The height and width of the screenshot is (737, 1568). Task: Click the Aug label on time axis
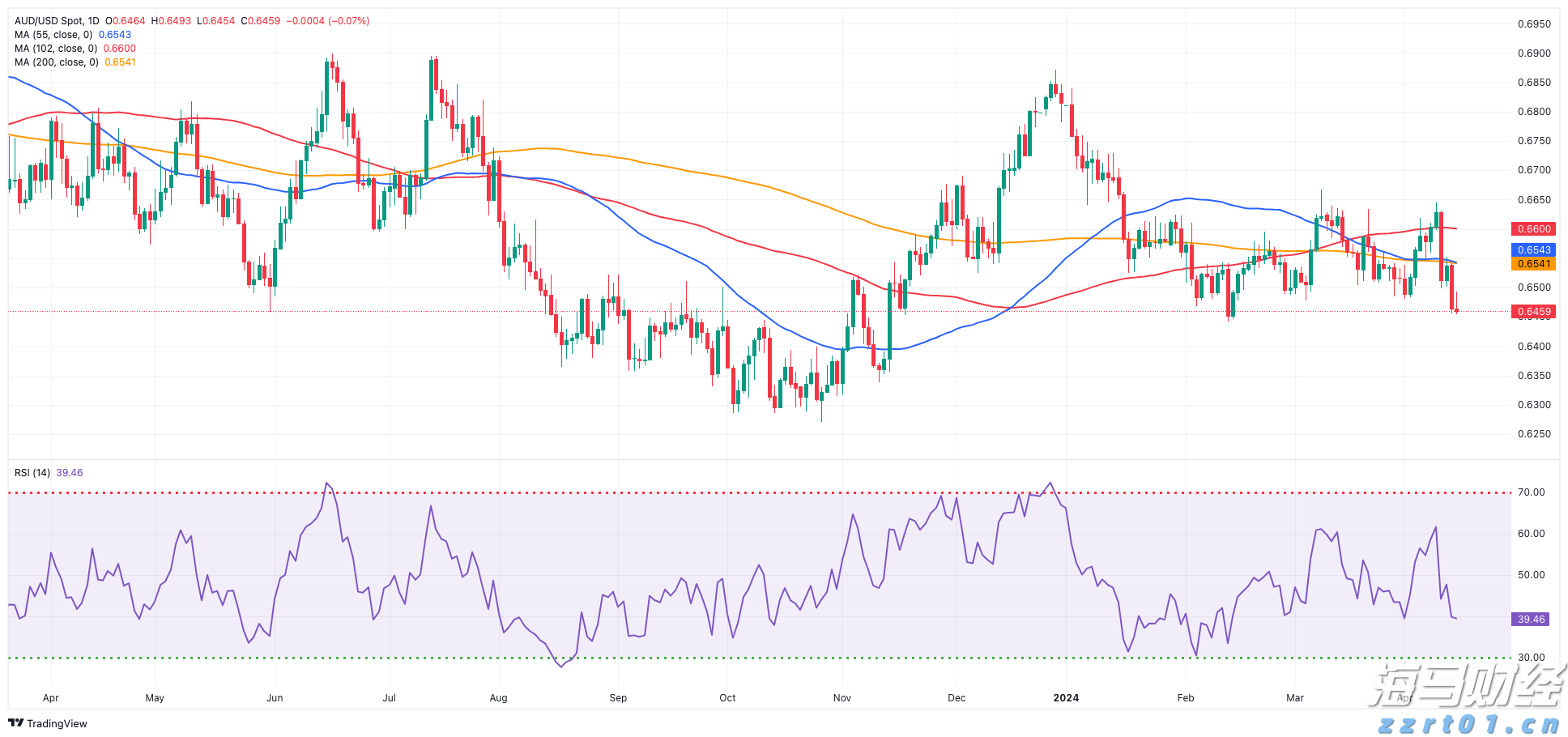coord(499,698)
